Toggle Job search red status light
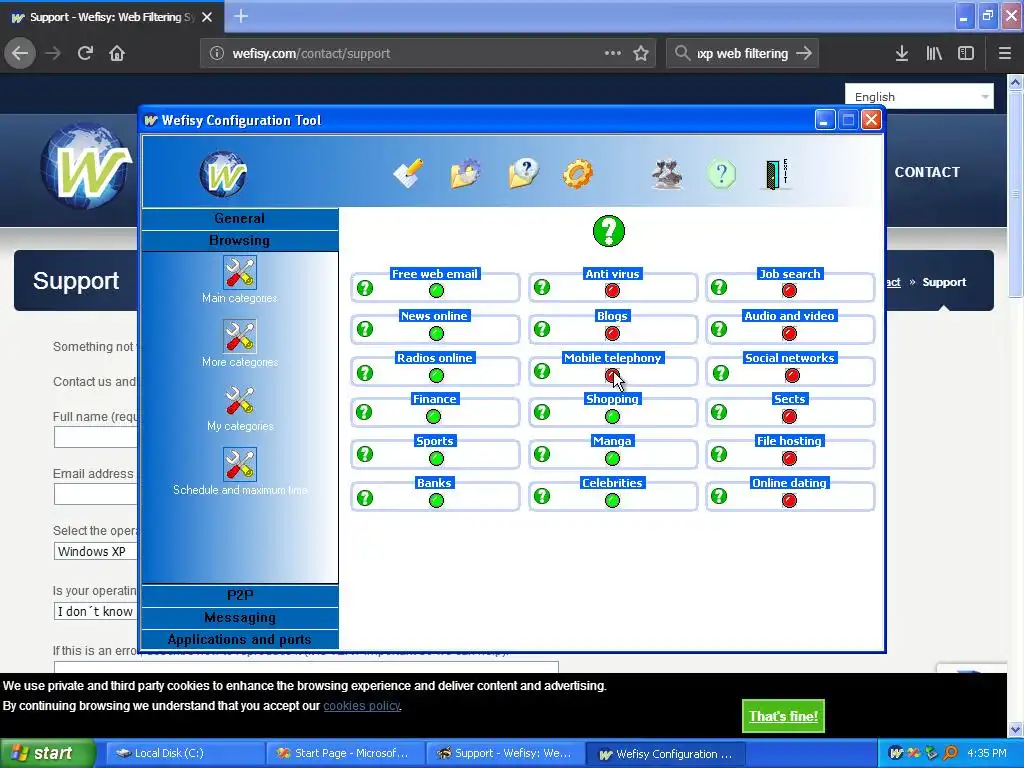This screenshot has height=768, width=1024. click(x=790, y=291)
